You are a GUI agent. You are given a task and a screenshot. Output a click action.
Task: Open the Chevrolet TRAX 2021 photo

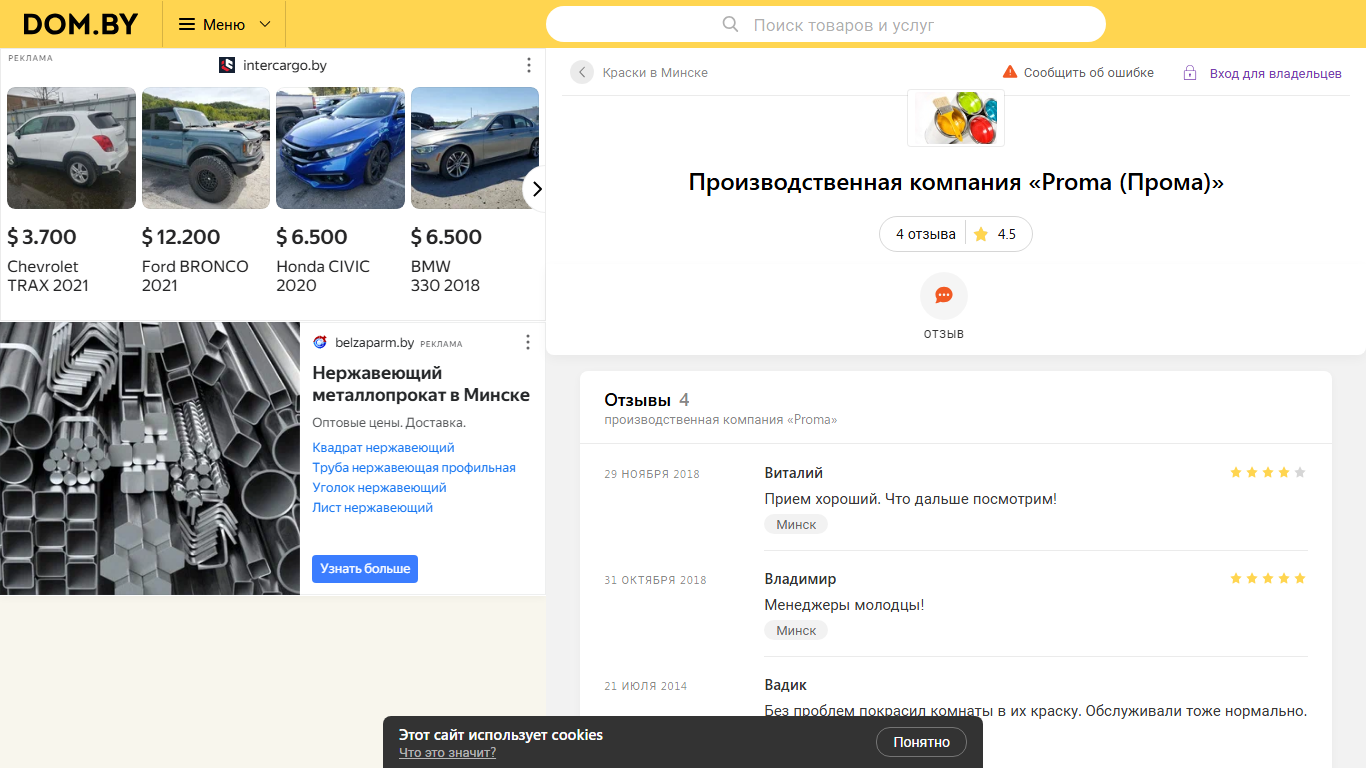[71, 148]
